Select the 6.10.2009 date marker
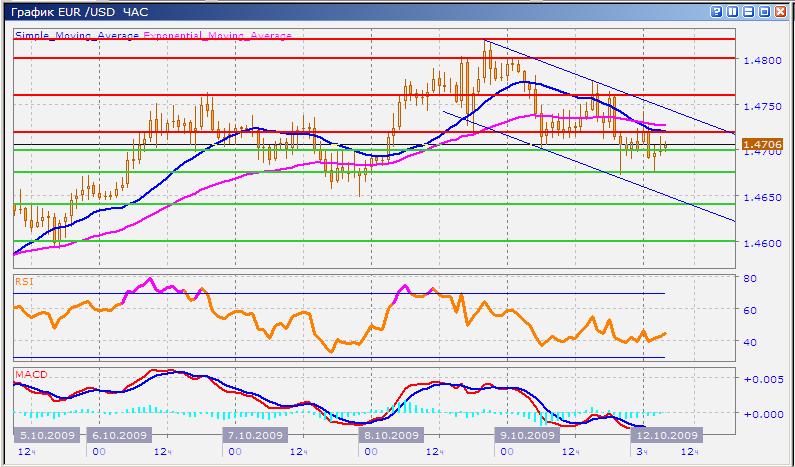Screen dimensions: 795x467 (x=120, y=435)
